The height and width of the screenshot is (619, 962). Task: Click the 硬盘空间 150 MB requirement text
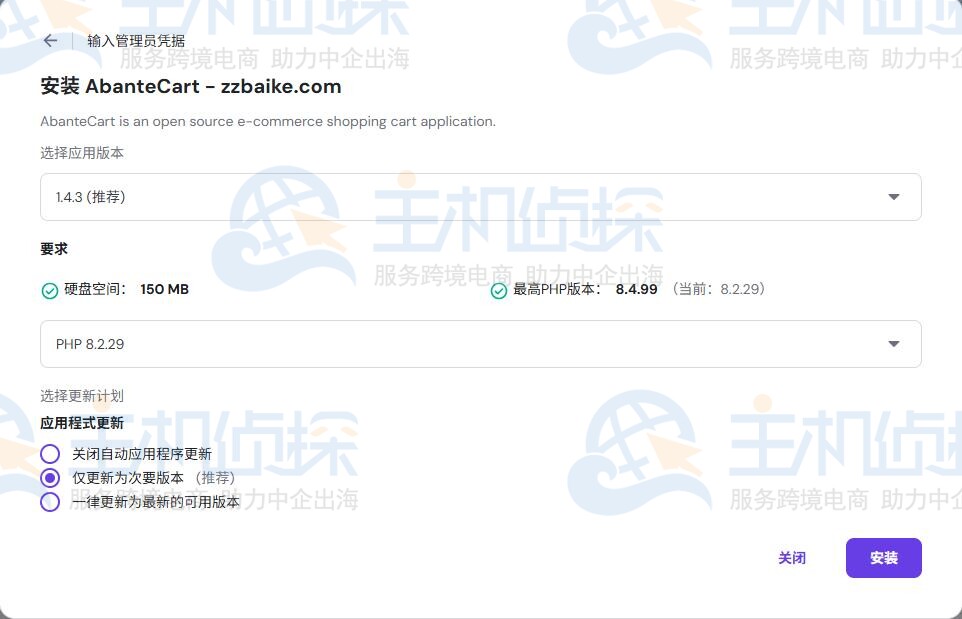[x=126, y=289]
